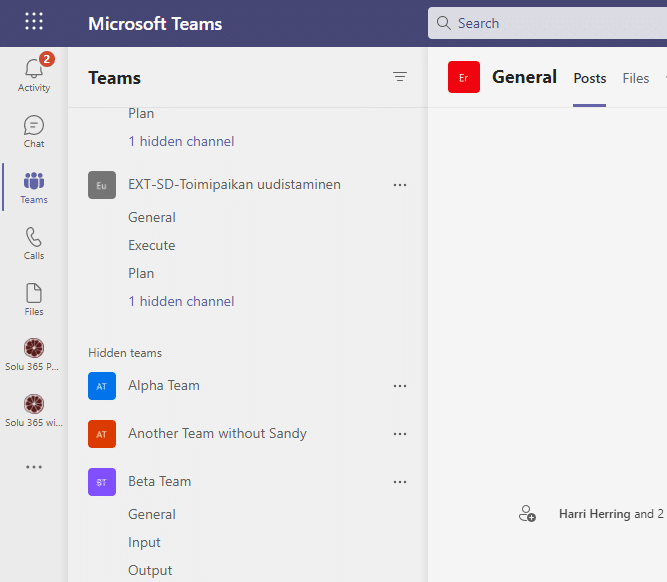Expand hidden channel link below EXT-SD-Toimipaikan Plan
667x582 pixels.
(x=181, y=301)
